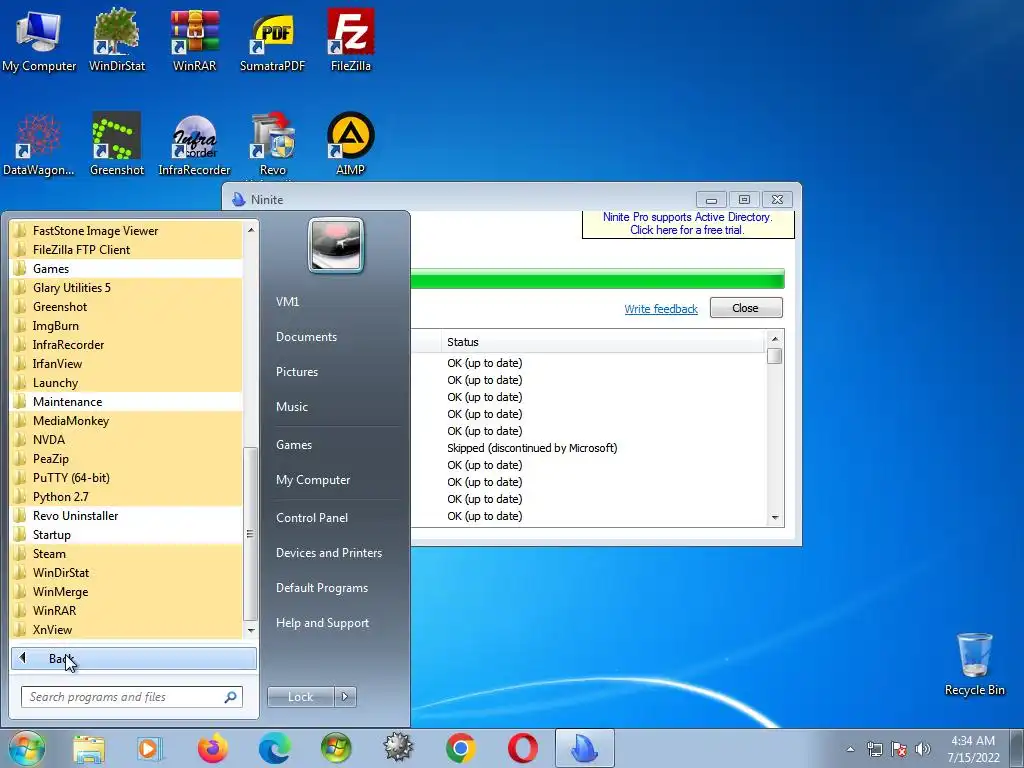The image size is (1024, 768).
Task: Expand the InfraRecorder program folder
Action: 127,344
